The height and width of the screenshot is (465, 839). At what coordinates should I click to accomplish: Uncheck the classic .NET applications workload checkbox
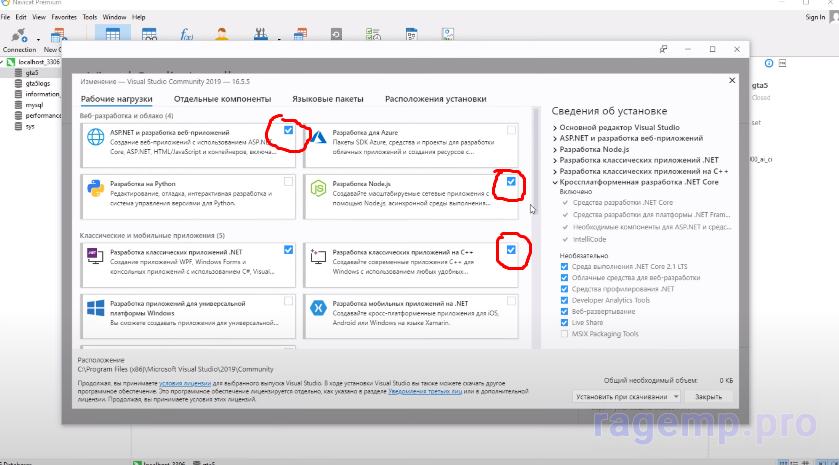tap(288, 250)
